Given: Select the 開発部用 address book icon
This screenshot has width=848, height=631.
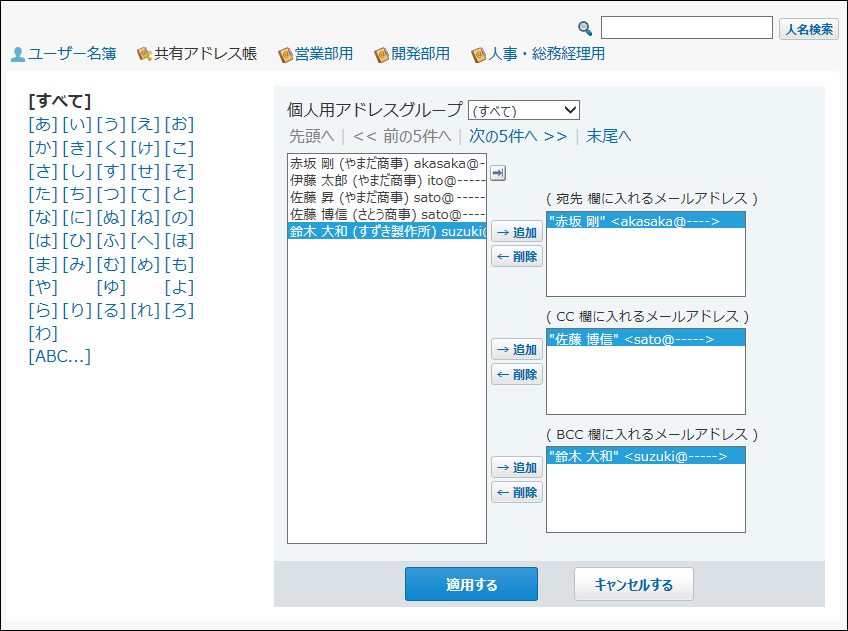Looking at the screenshot, I should point(381,55).
